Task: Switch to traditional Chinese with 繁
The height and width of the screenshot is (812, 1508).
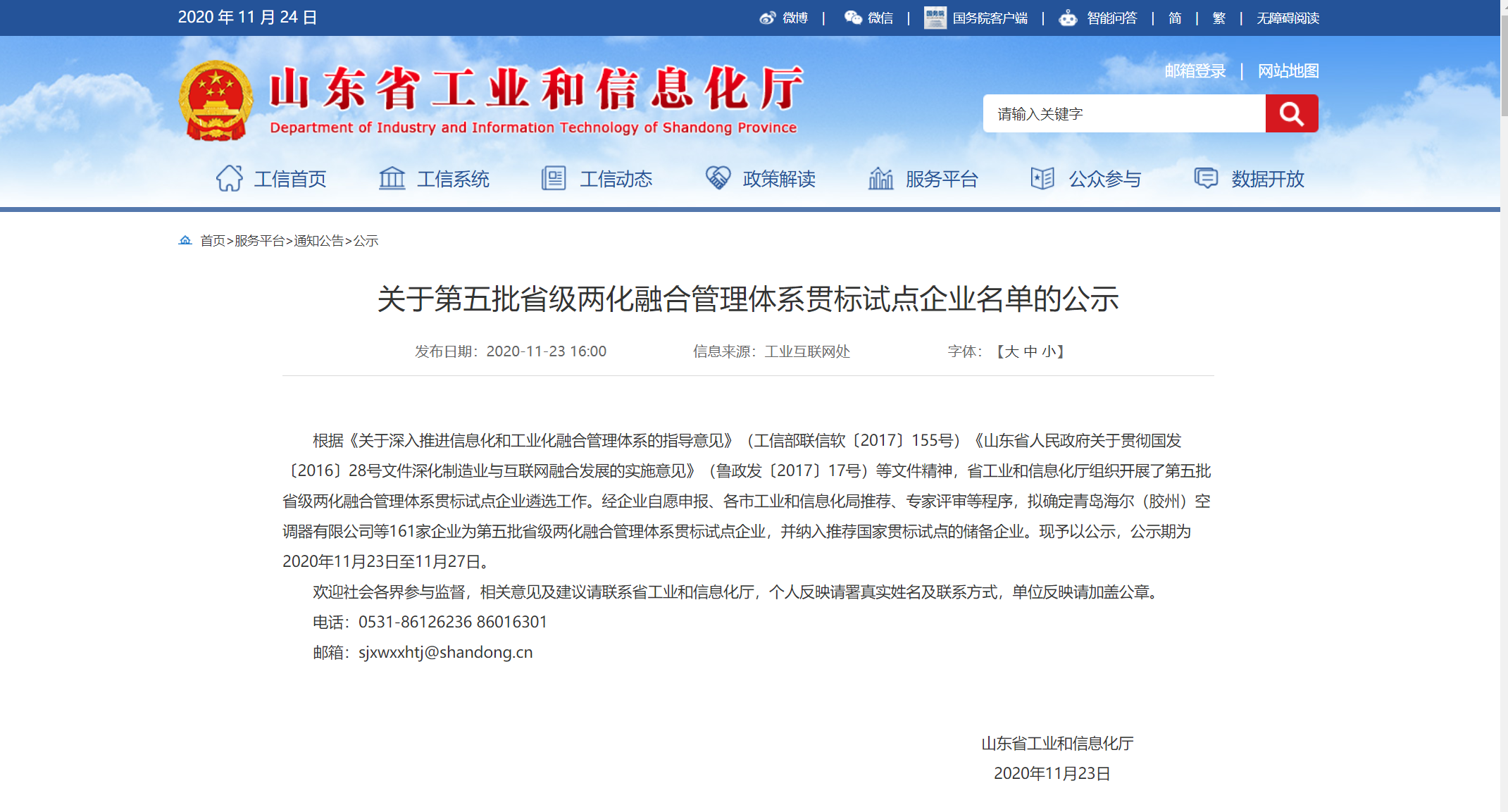Action: 1219,18
